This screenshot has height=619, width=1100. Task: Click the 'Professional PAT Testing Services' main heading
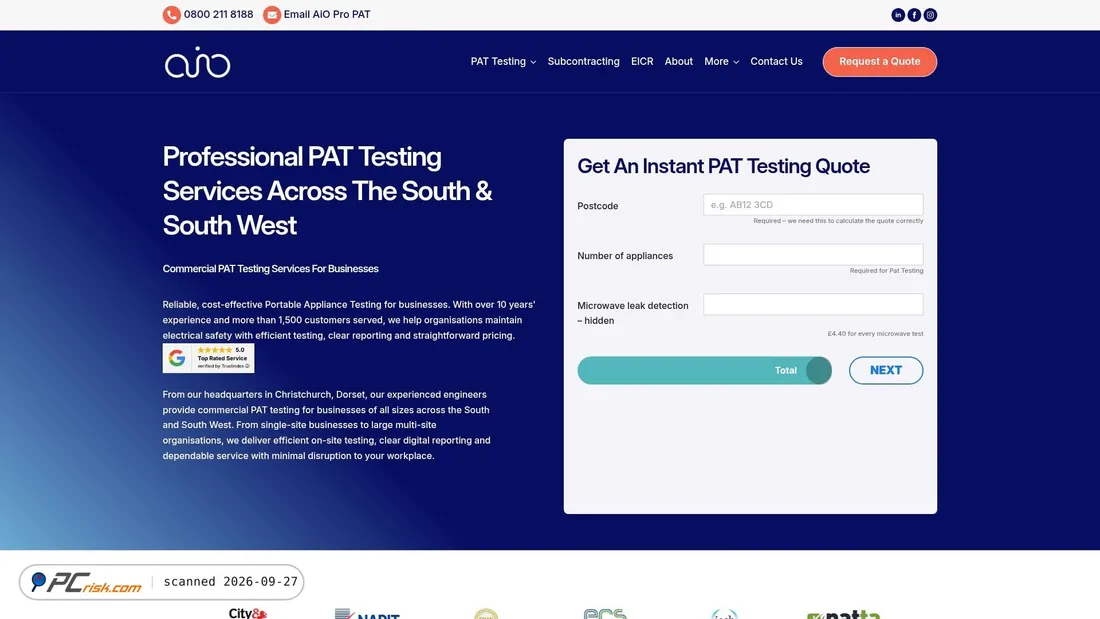(x=328, y=191)
